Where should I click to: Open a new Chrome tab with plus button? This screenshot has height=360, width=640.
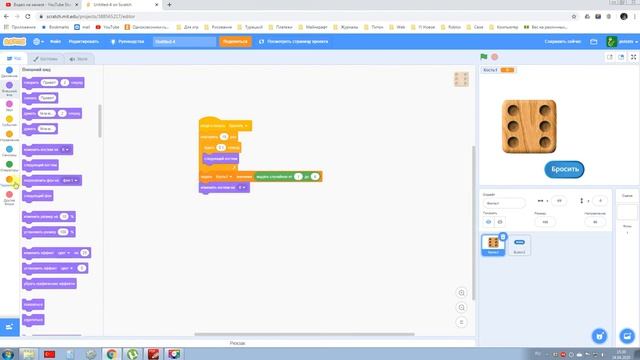pyautogui.click(x=169, y=5)
